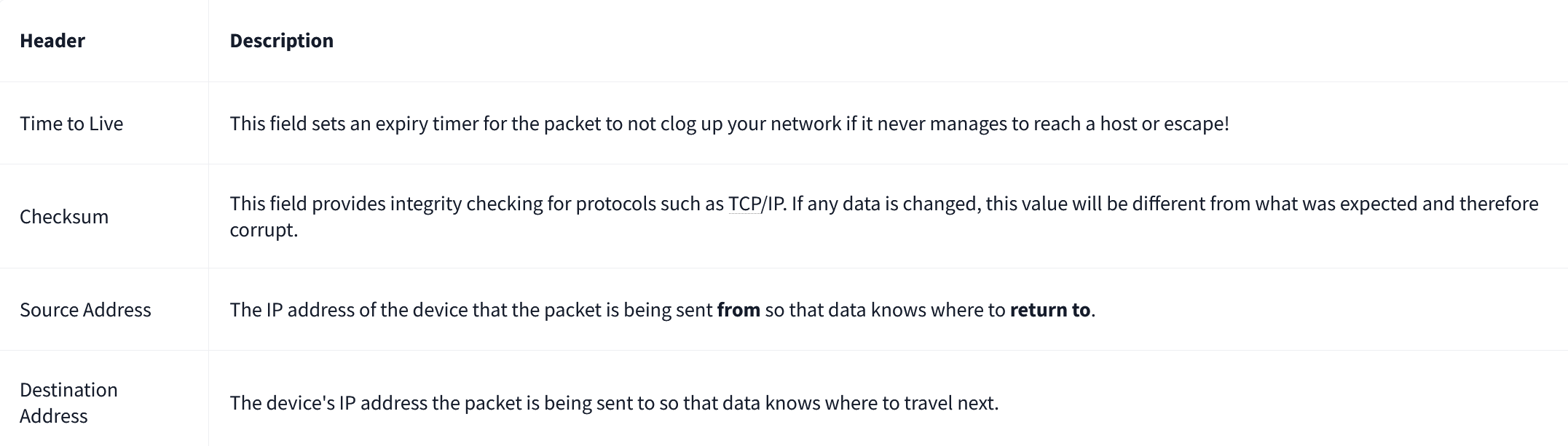This screenshot has height=446, width=1568.
Task: Select the "Time to Live" header cell
Action: click(x=71, y=124)
